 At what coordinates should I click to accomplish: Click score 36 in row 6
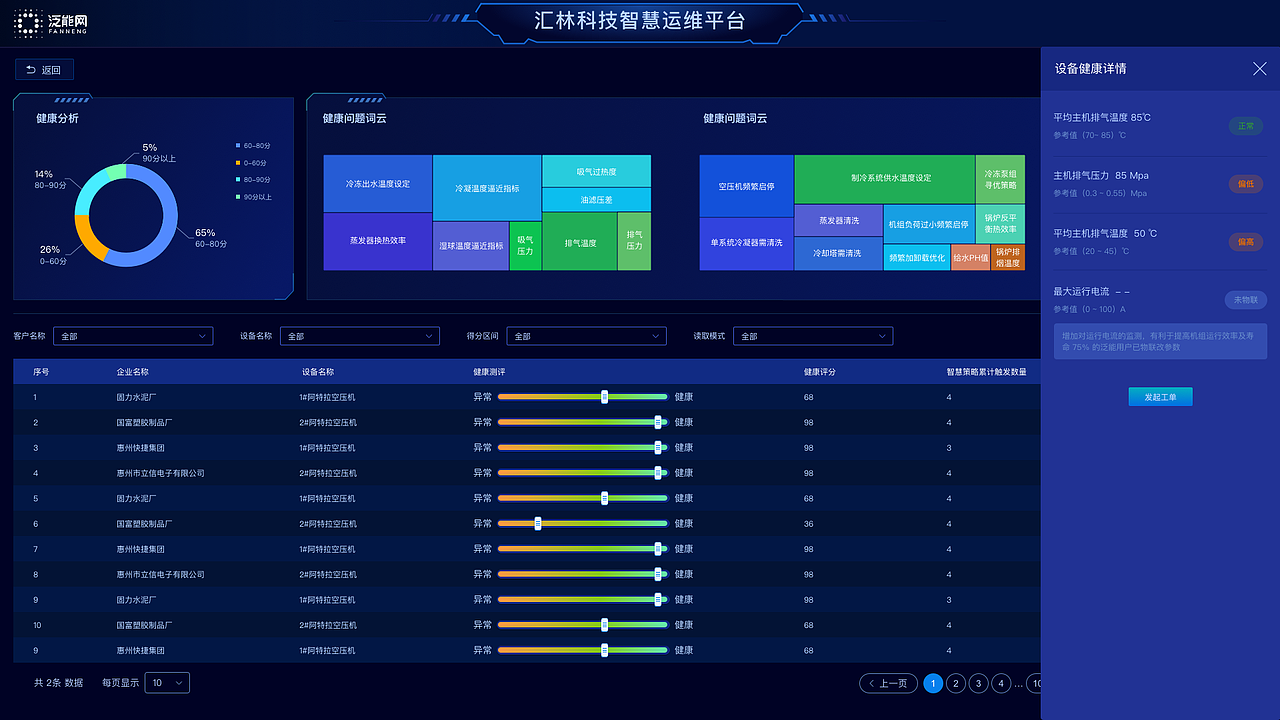pos(809,524)
